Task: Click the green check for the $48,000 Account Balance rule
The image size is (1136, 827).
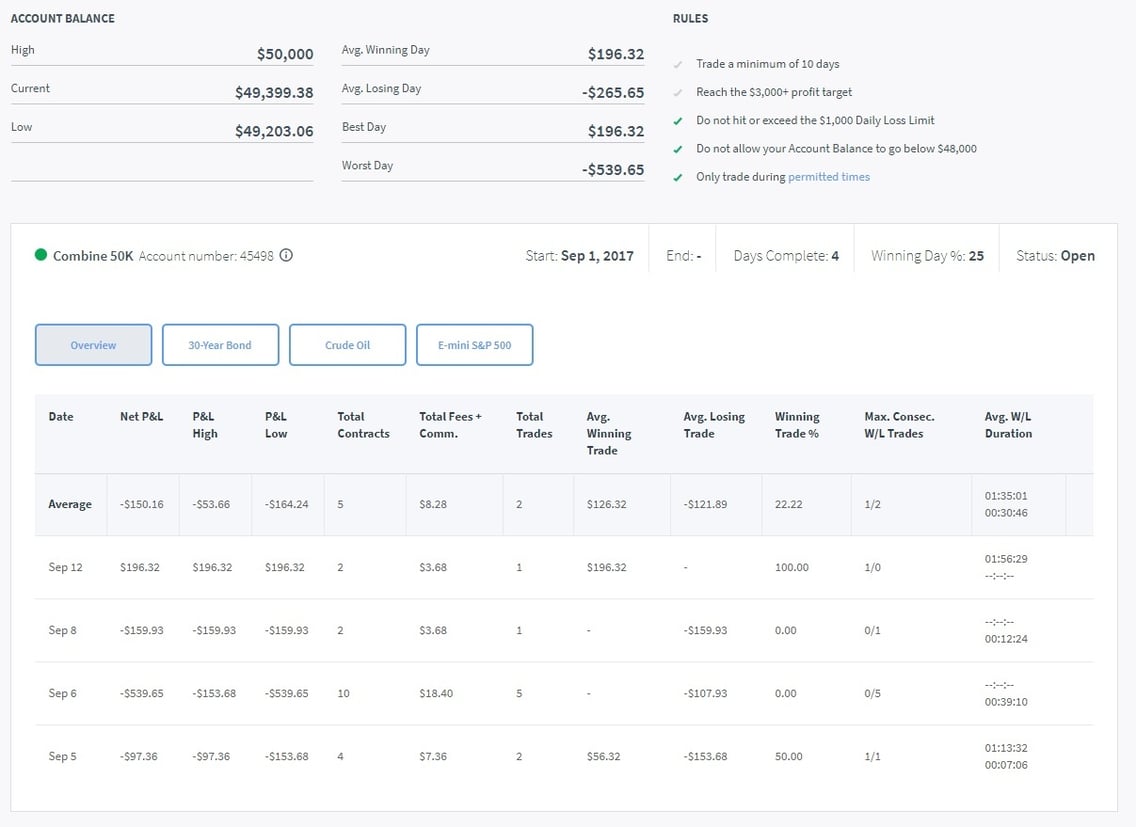Action: (x=678, y=149)
